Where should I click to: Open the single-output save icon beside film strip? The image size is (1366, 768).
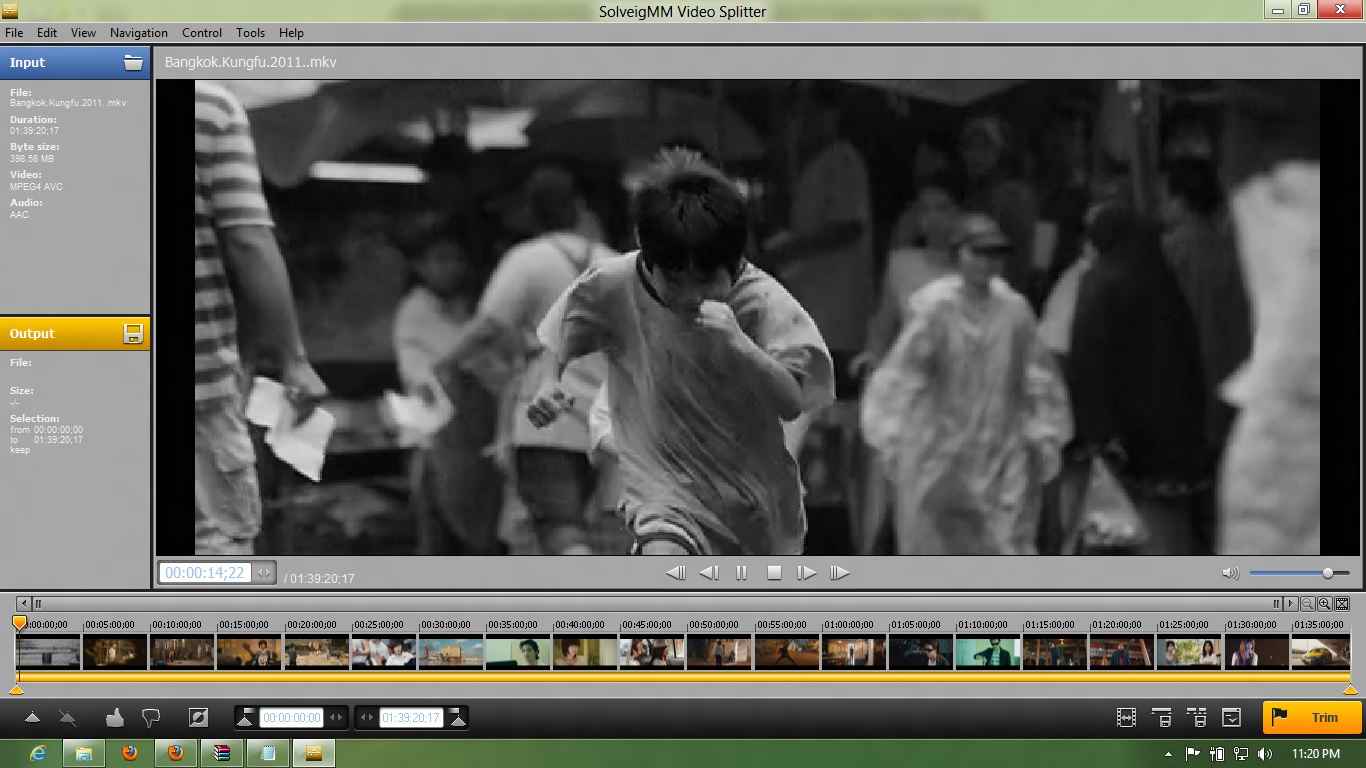click(1162, 718)
